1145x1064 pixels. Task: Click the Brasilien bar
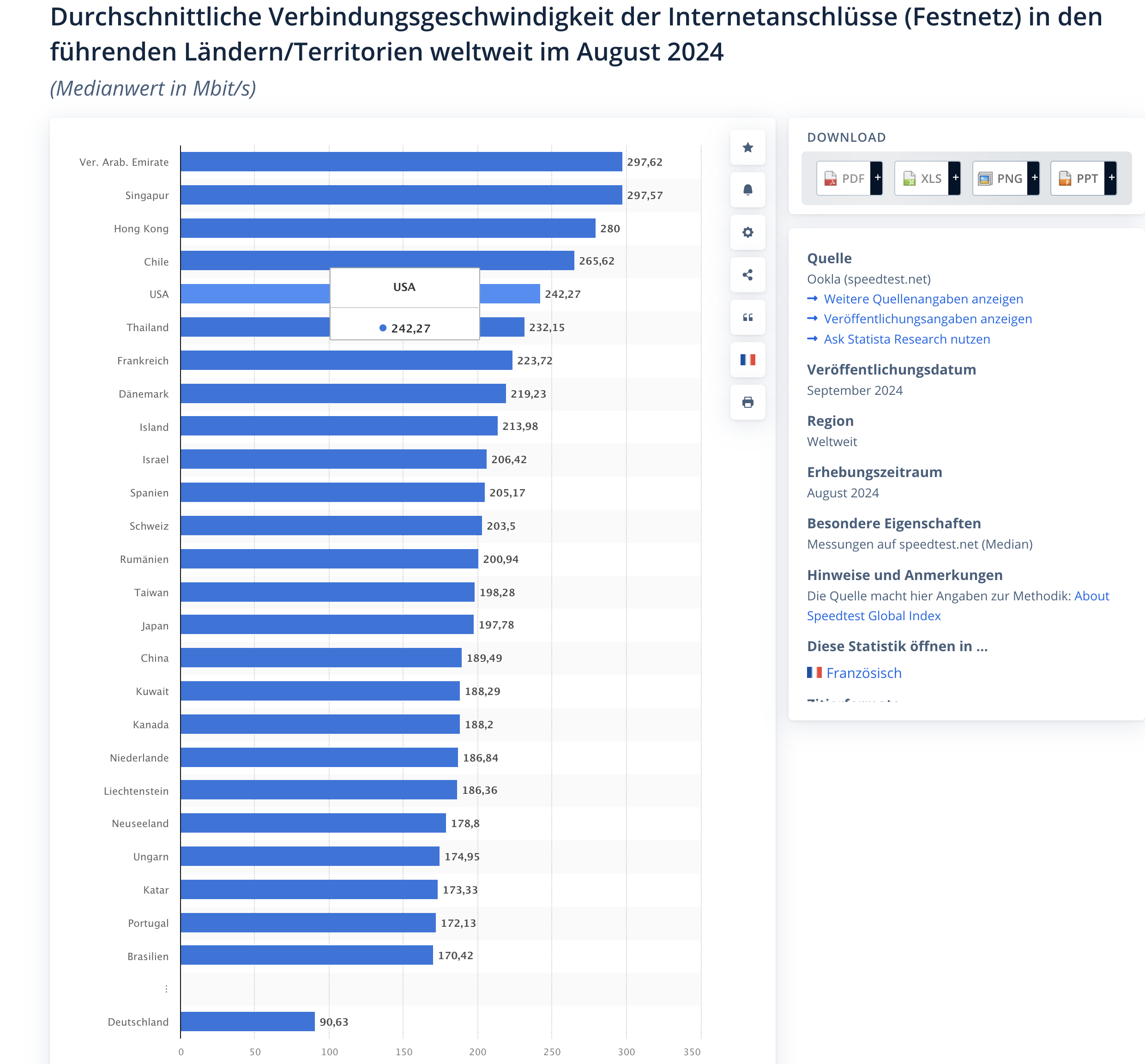[x=307, y=955]
